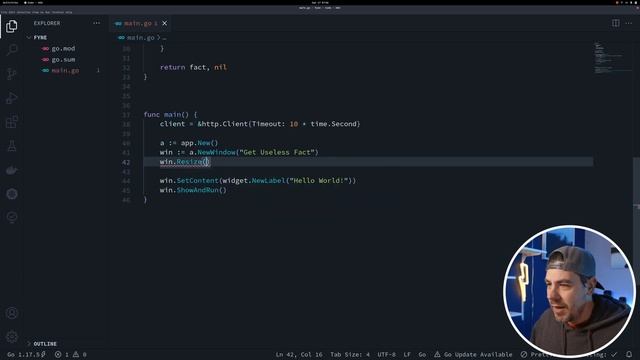640x360 pixels.
Task: Click Ln 42, Col 16 cursor position
Action: pos(299,354)
